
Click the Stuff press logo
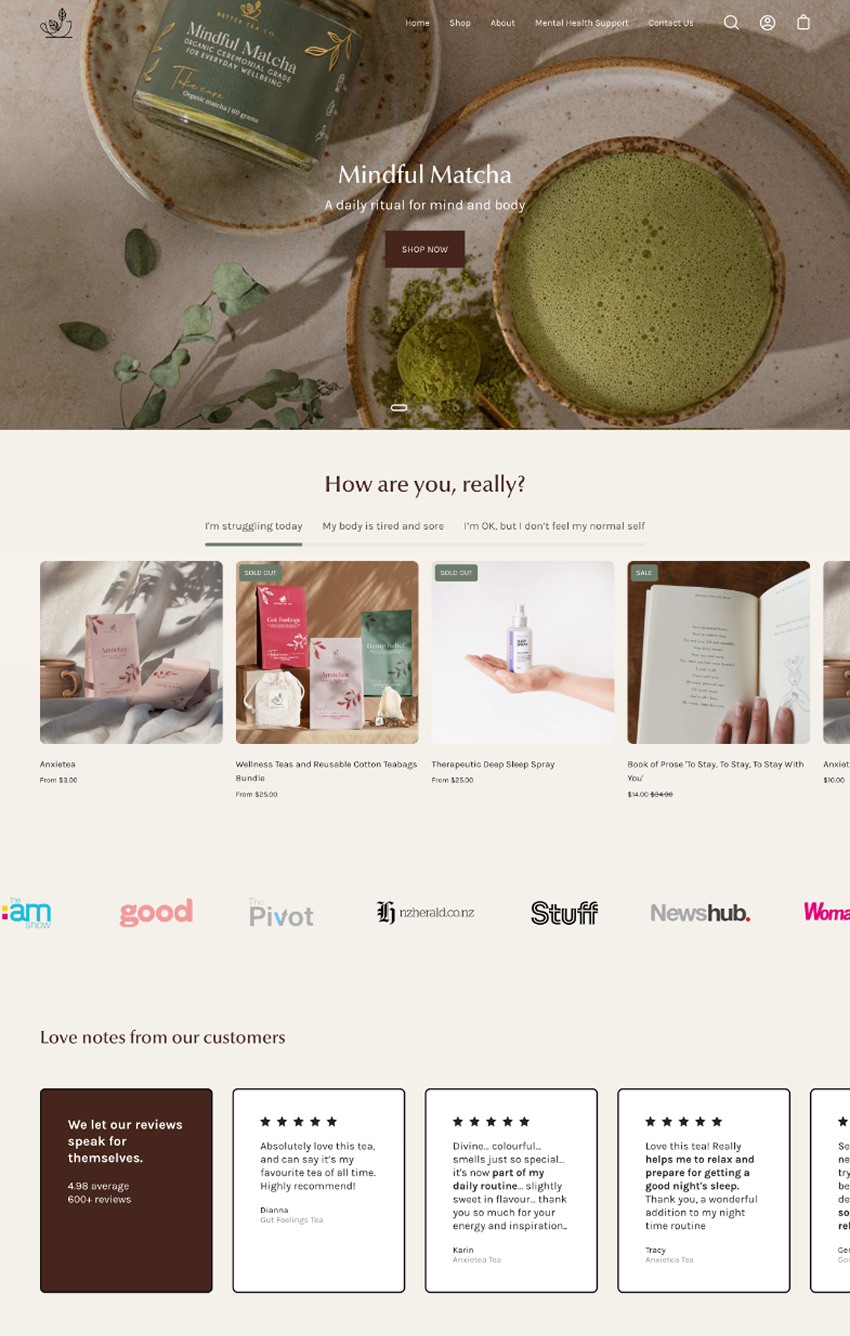pos(564,912)
